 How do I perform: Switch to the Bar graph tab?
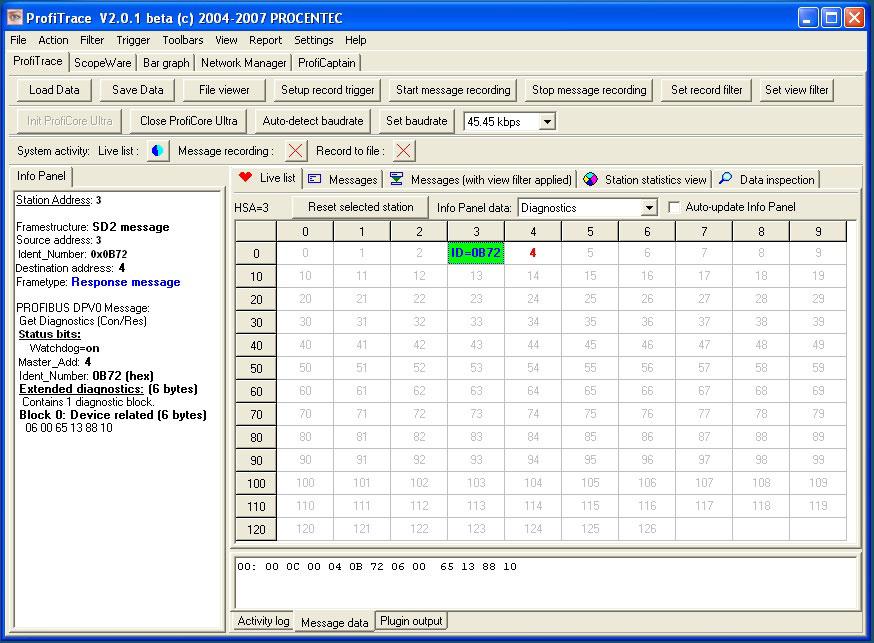[x=166, y=63]
